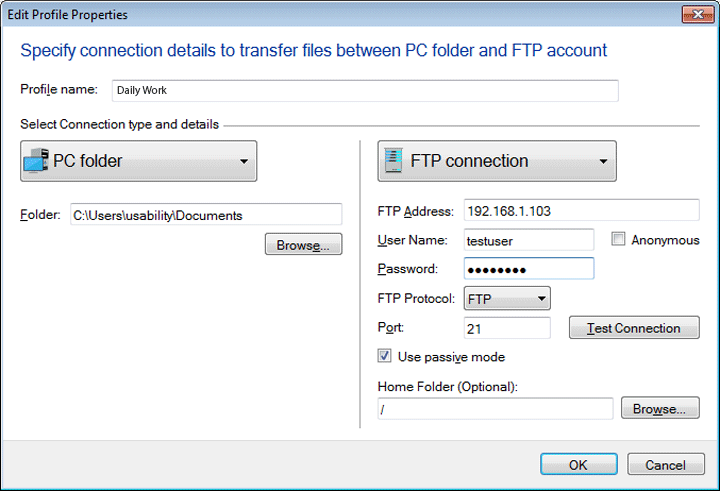
Task: Close the Edit Profile Properties dialog
Action: (696, 15)
